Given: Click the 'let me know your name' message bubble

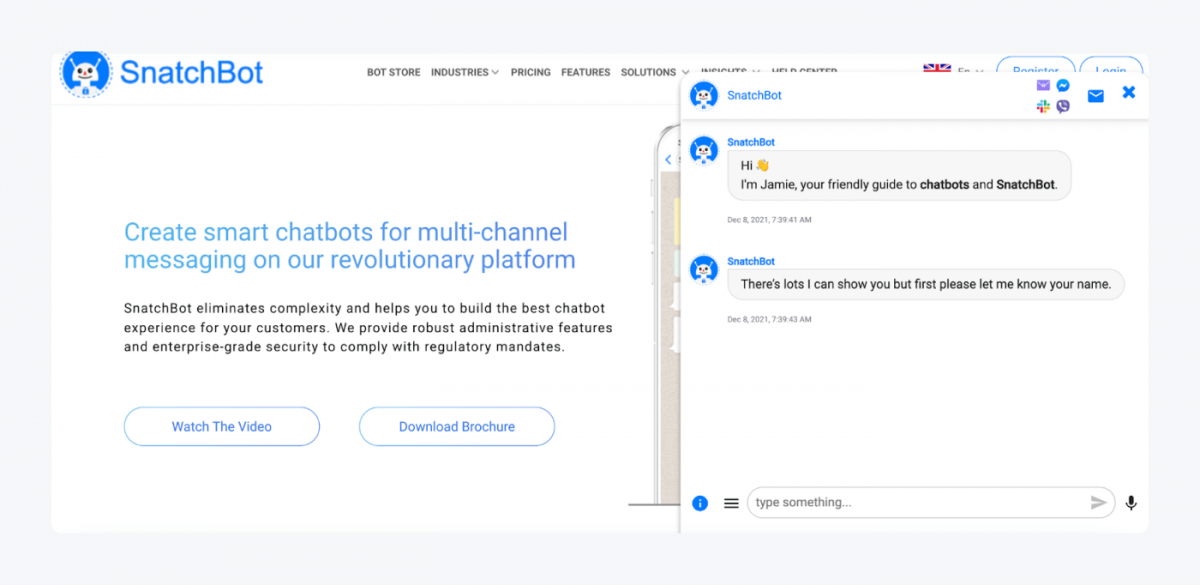Looking at the screenshot, I should tap(926, 284).
